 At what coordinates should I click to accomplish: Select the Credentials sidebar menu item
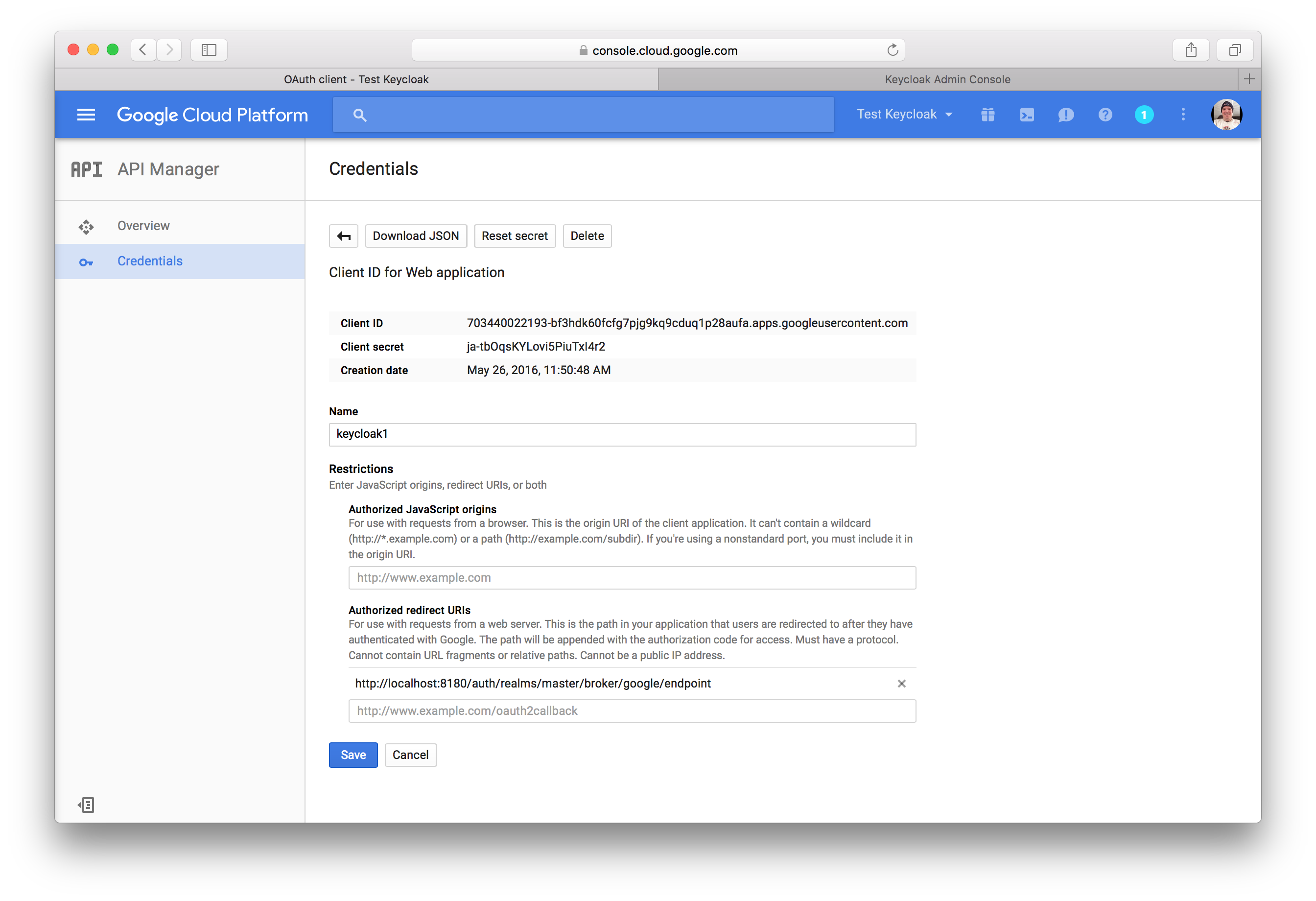click(149, 261)
